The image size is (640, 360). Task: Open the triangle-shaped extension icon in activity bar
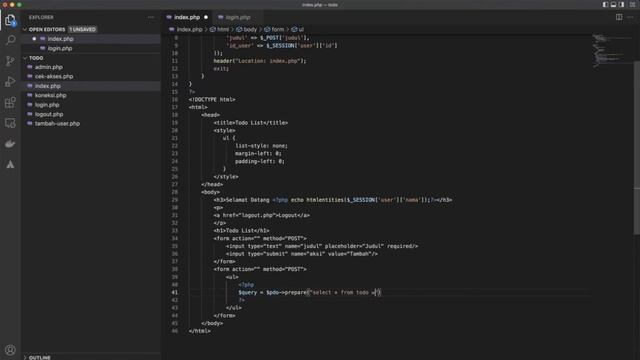(10, 164)
